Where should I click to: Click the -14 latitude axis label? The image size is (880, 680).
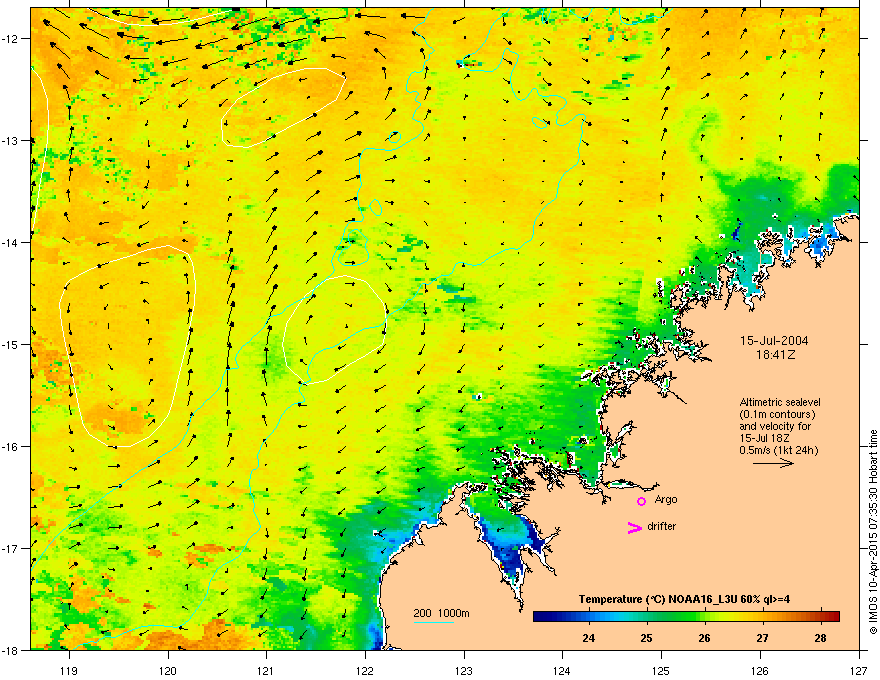pos(12,243)
